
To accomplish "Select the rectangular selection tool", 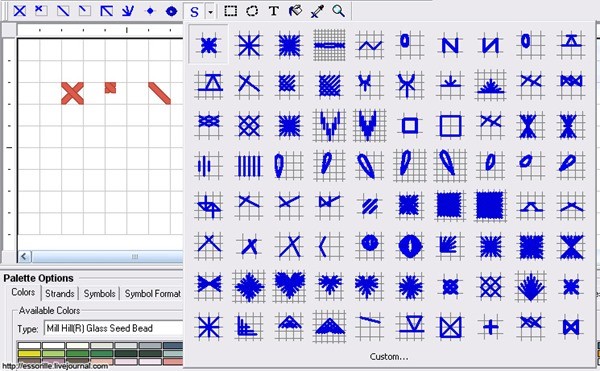I will pyautogui.click(x=230, y=11).
